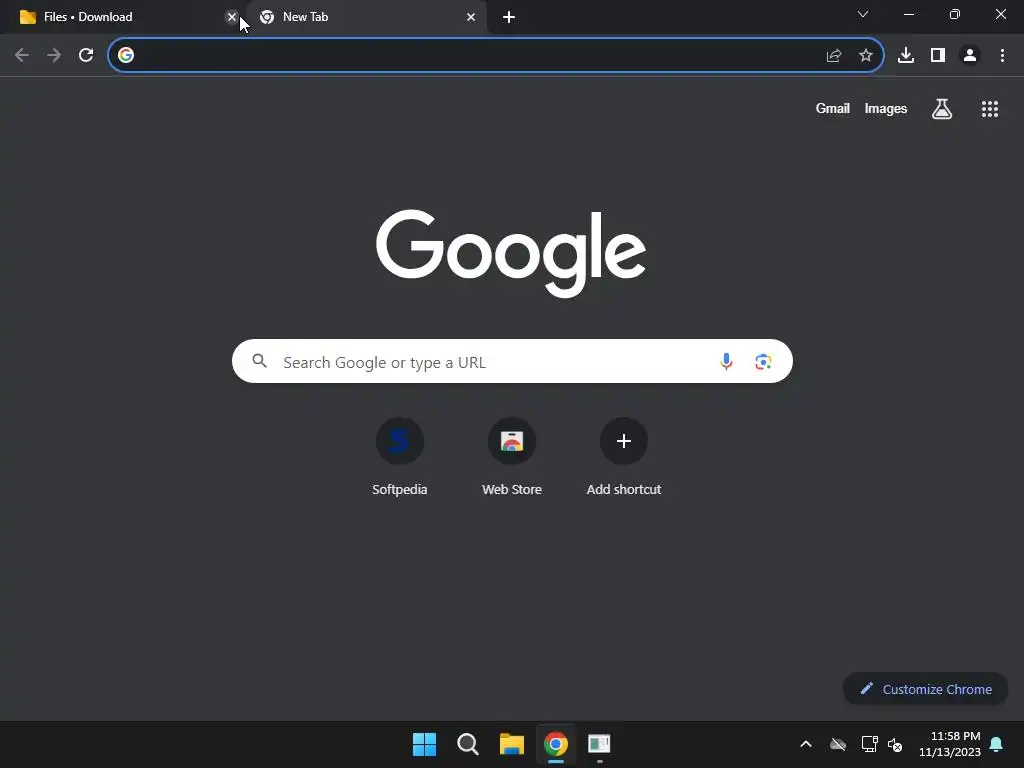Click the magnifier icon in search box
The height and width of the screenshot is (768, 1024).
(x=259, y=361)
